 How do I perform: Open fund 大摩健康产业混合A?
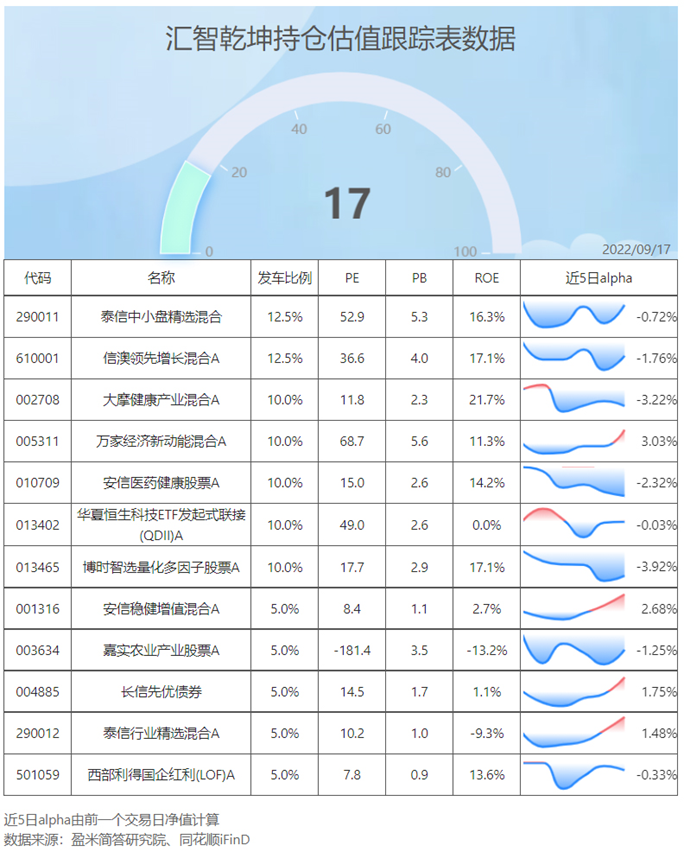click(161, 400)
